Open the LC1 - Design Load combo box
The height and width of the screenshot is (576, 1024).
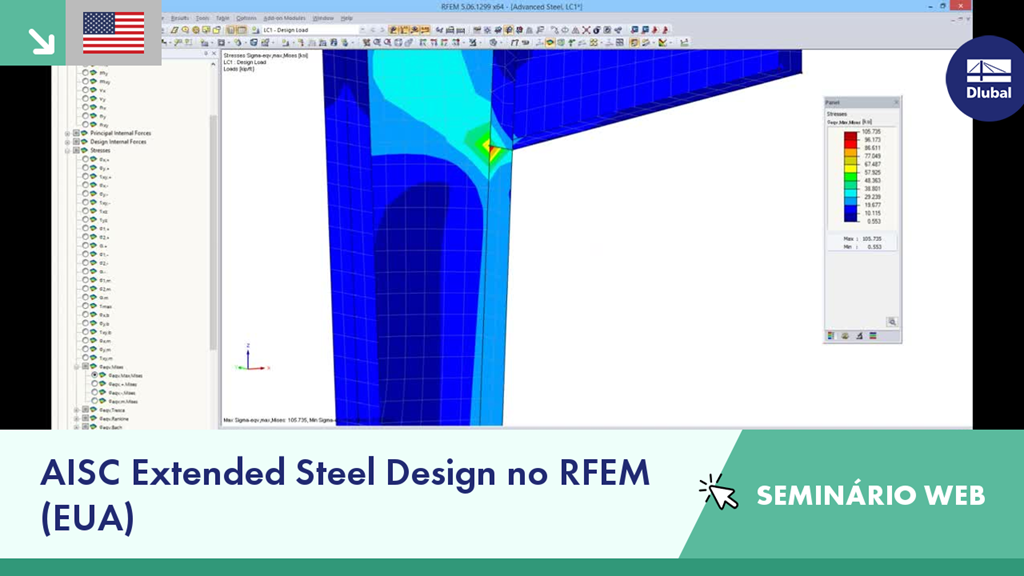[314, 30]
